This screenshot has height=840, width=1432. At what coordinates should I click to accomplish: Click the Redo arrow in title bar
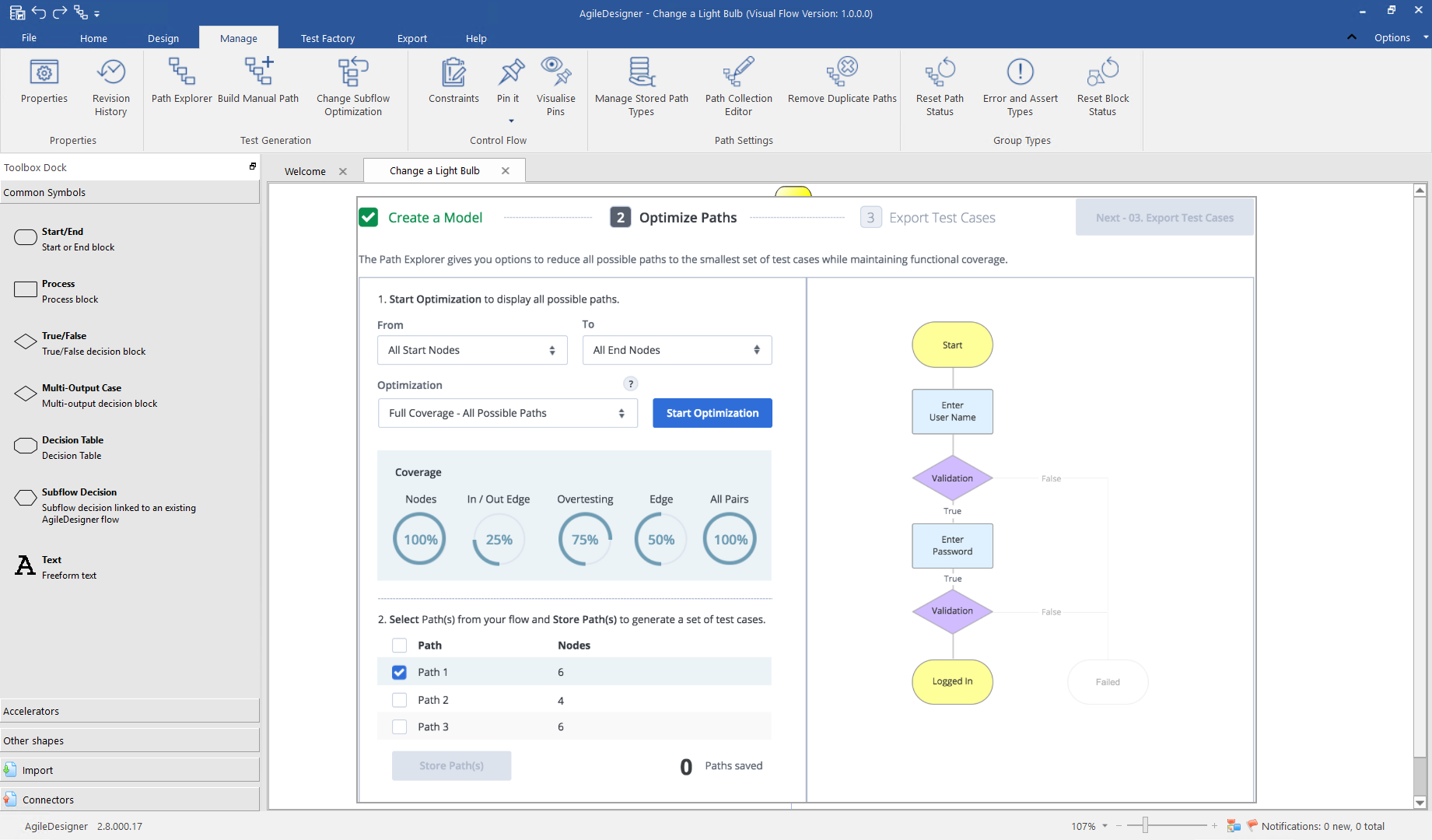60,12
